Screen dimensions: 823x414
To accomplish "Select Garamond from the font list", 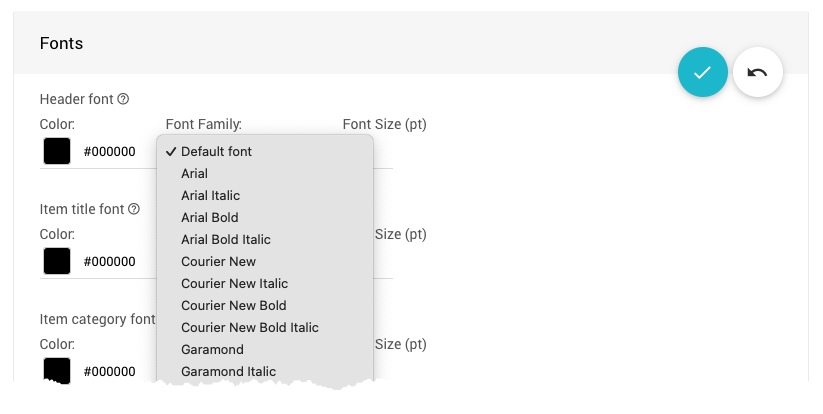I will point(212,350).
